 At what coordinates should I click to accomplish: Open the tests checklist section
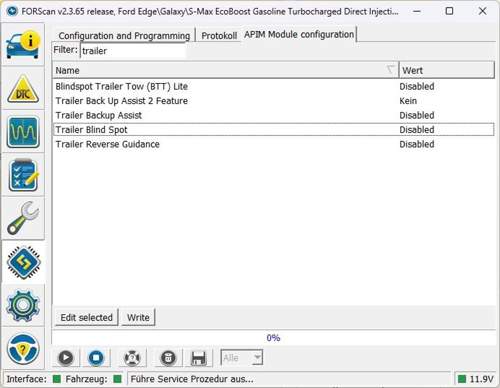click(23, 176)
